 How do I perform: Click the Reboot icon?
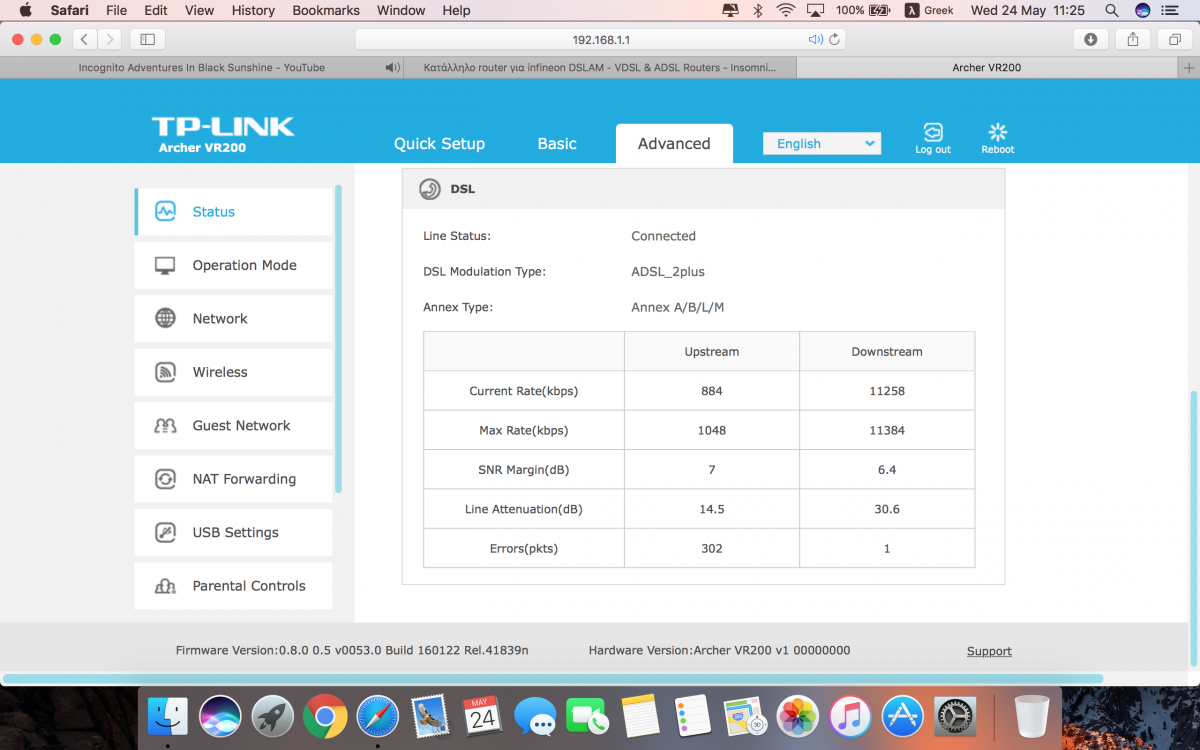pos(997,133)
